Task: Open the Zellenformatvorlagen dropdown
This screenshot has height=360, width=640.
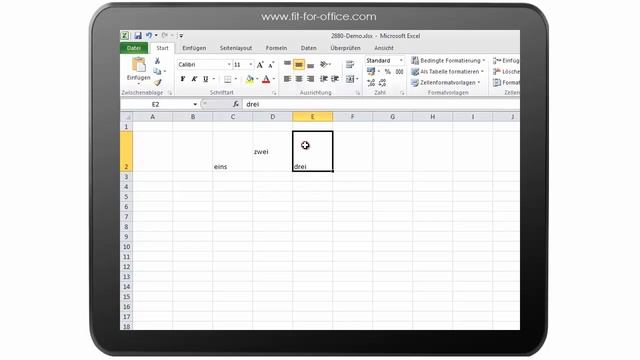Action: coord(478,83)
